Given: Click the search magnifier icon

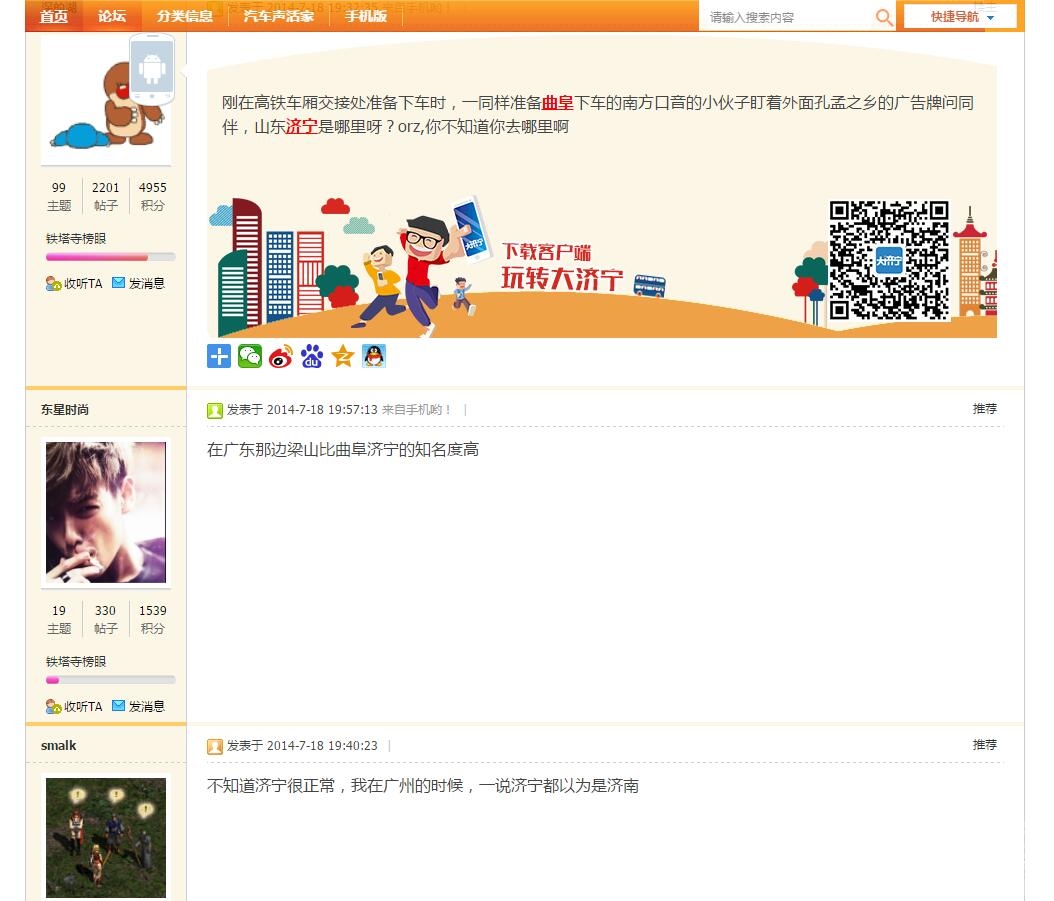Looking at the screenshot, I should click(884, 17).
